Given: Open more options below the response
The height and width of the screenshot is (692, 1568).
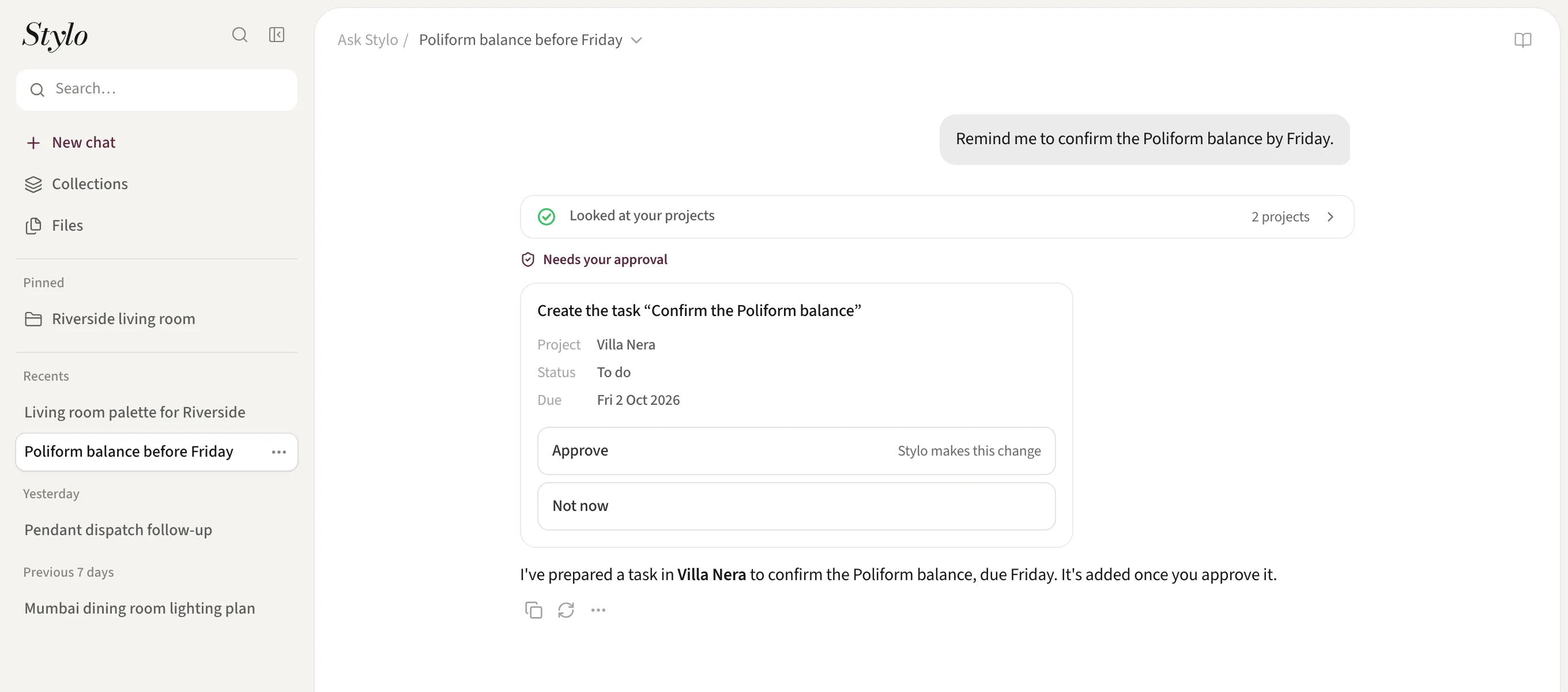Looking at the screenshot, I should (598, 610).
